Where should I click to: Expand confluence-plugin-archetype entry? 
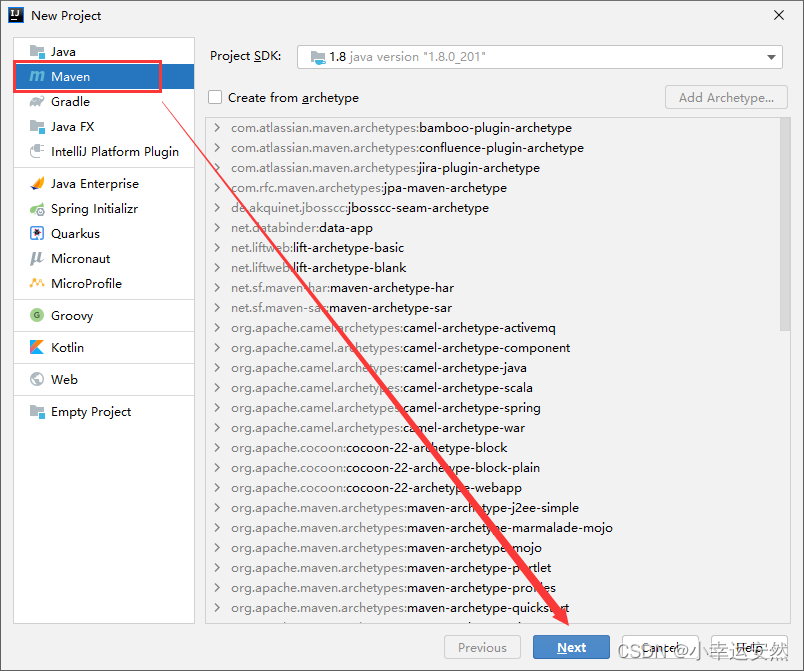tap(217, 147)
